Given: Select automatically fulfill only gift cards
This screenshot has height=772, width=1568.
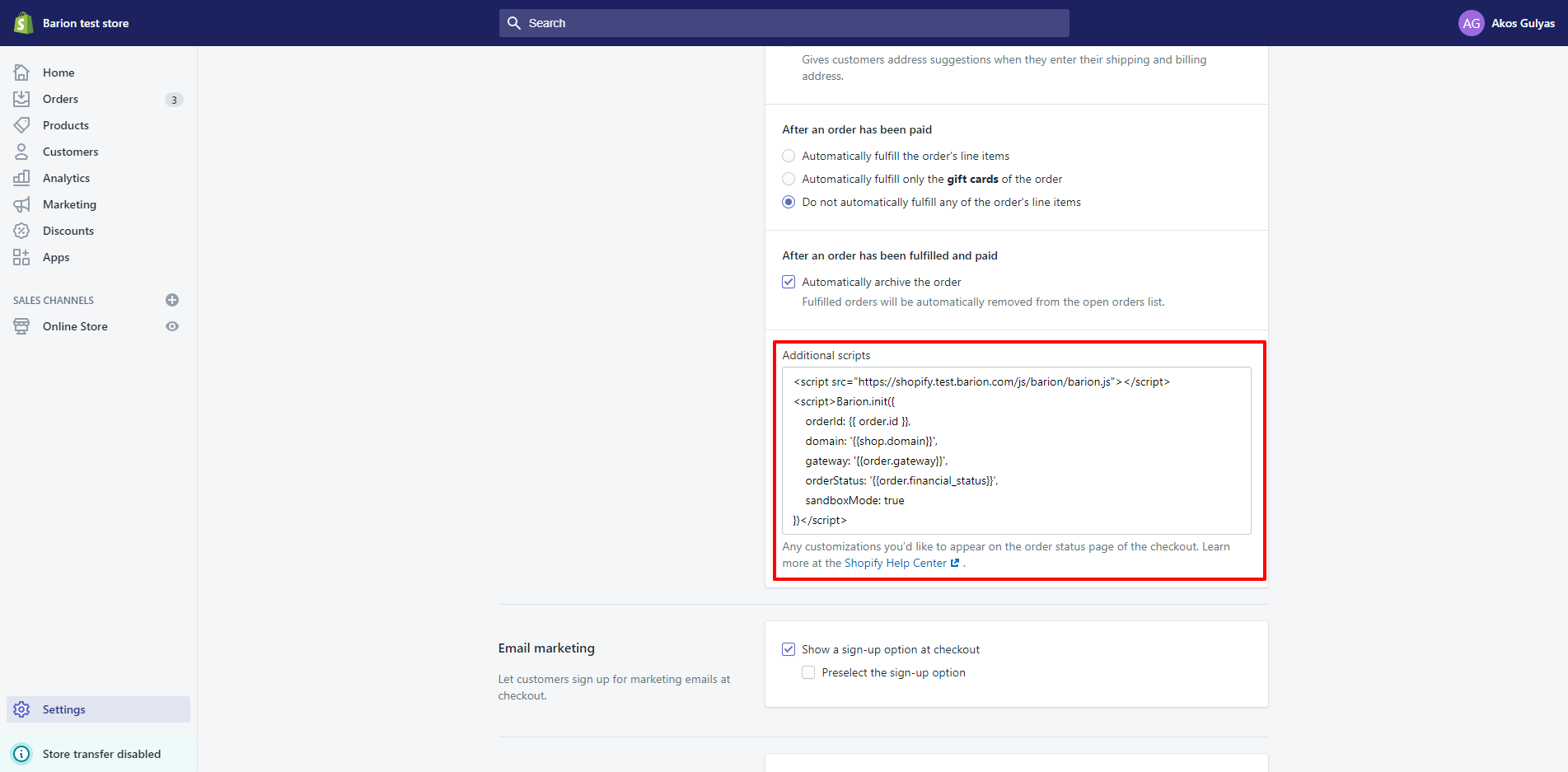Looking at the screenshot, I should (x=789, y=179).
